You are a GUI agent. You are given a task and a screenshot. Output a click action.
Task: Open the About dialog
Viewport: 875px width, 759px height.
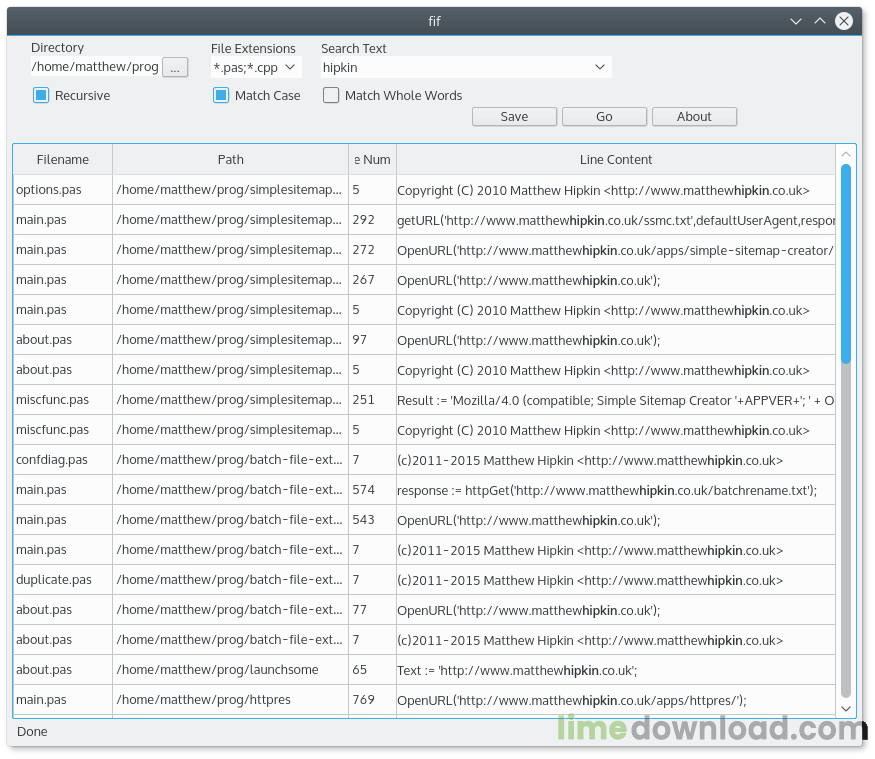tap(694, 117)
